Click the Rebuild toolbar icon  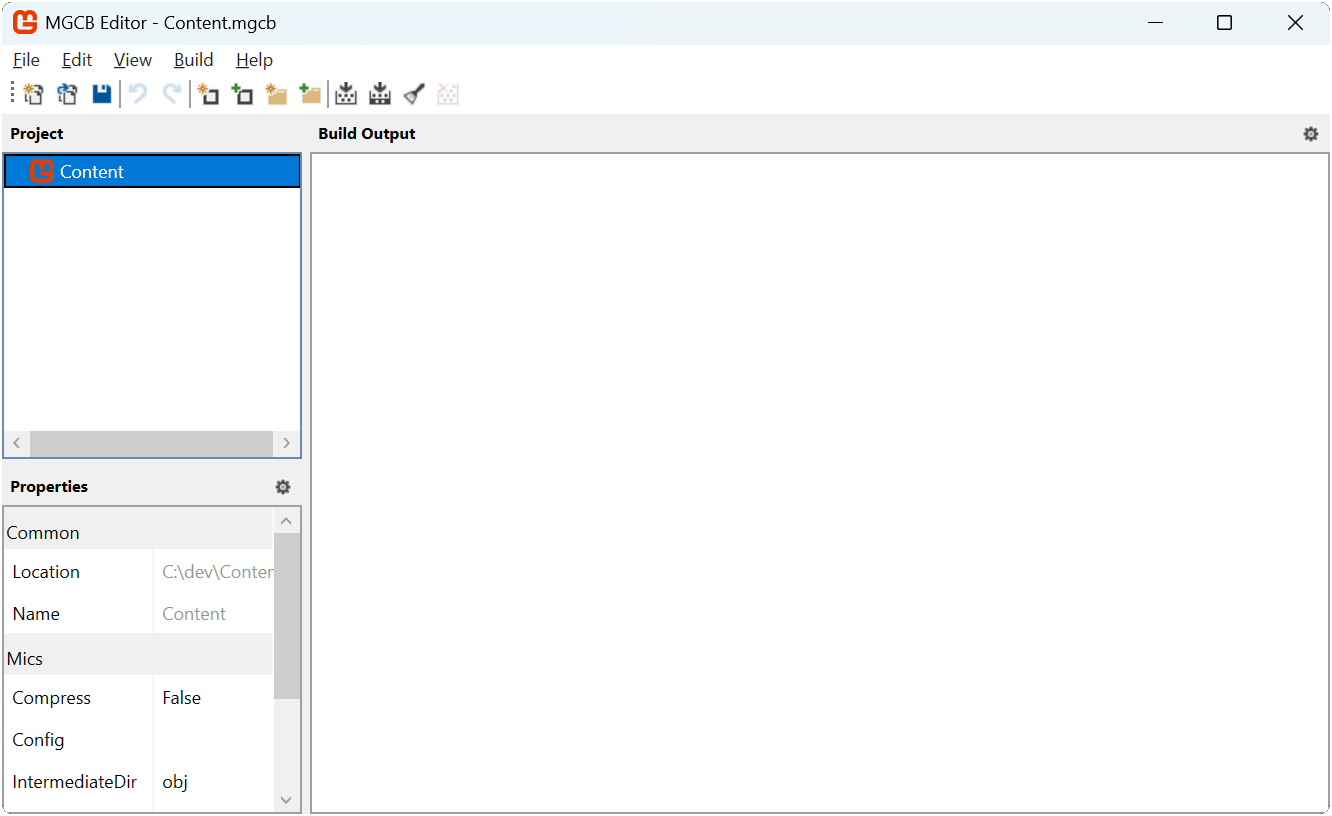(x=380, y=94)
